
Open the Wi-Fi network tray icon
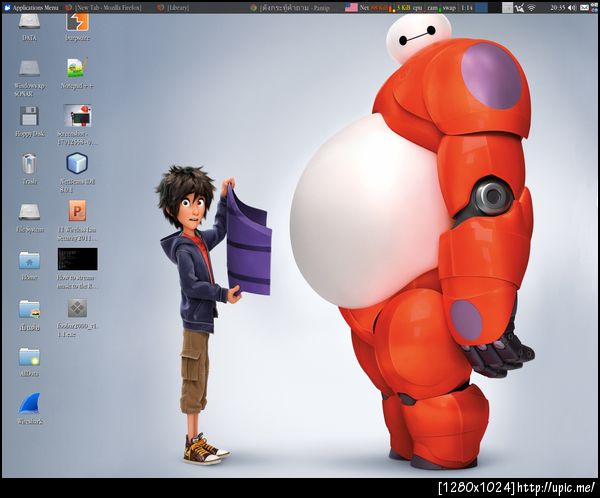[531, 8]
